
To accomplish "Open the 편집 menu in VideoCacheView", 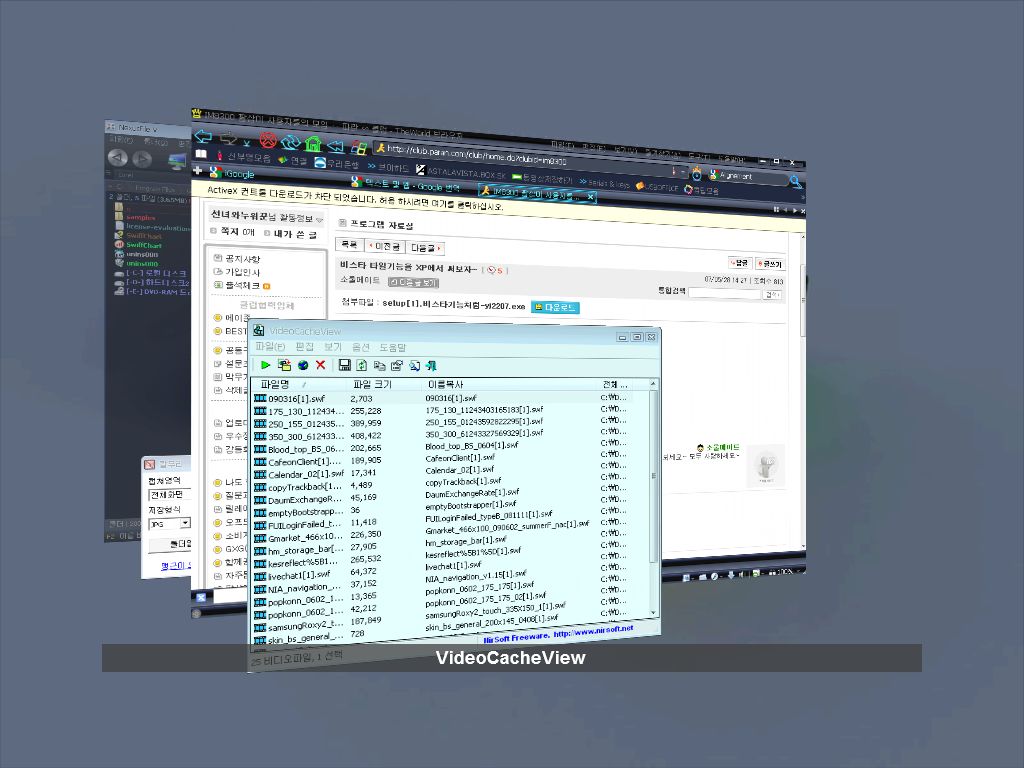I will [x=304, y=347].
